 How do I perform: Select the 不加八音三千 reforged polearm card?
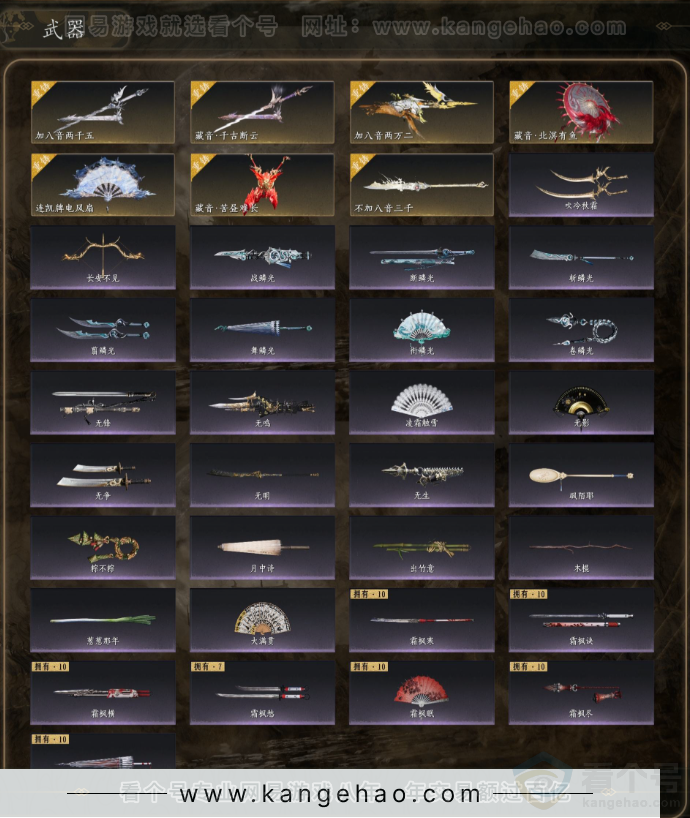tap(421, 185)
